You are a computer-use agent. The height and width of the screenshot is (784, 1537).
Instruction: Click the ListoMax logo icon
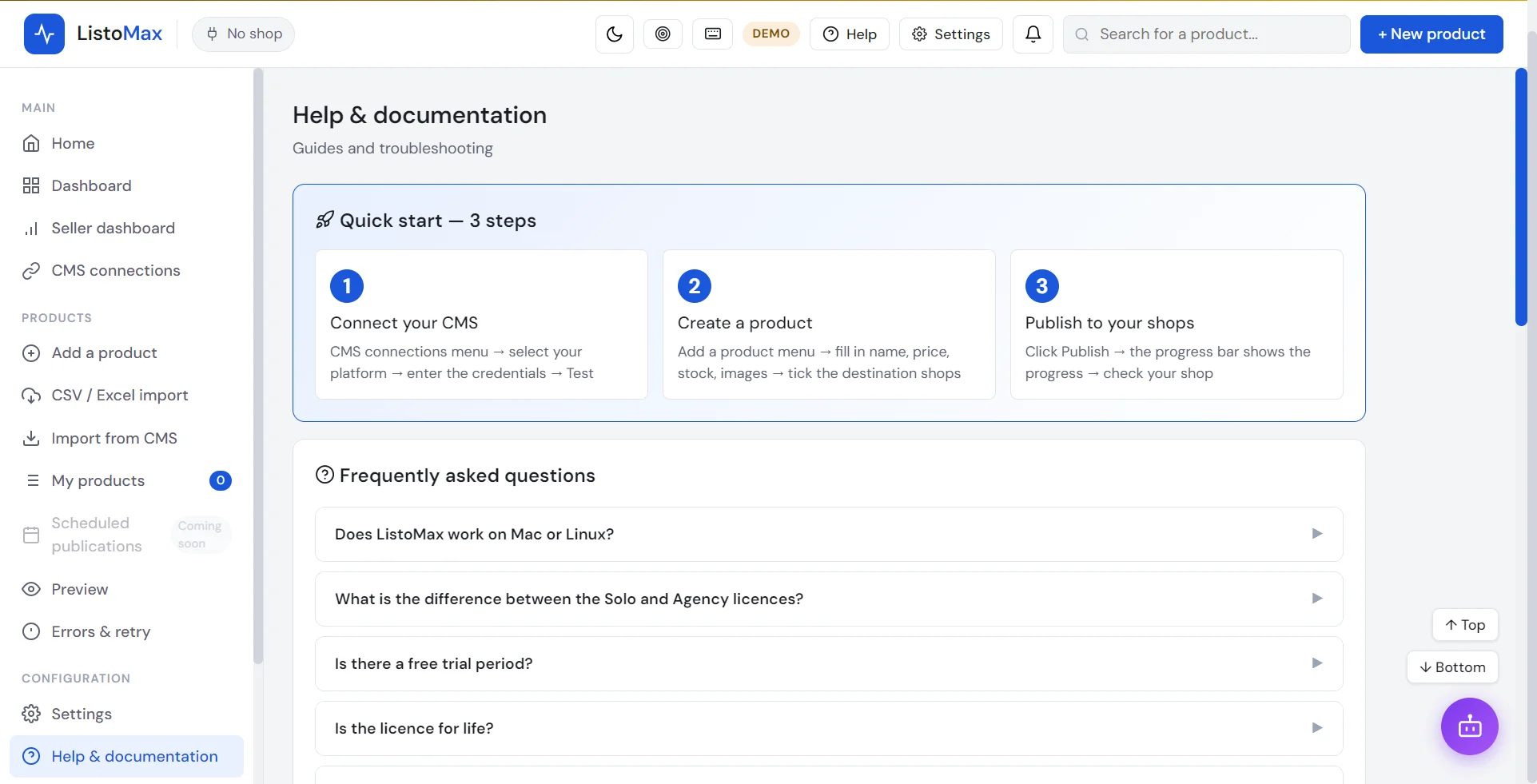point(44,34)
